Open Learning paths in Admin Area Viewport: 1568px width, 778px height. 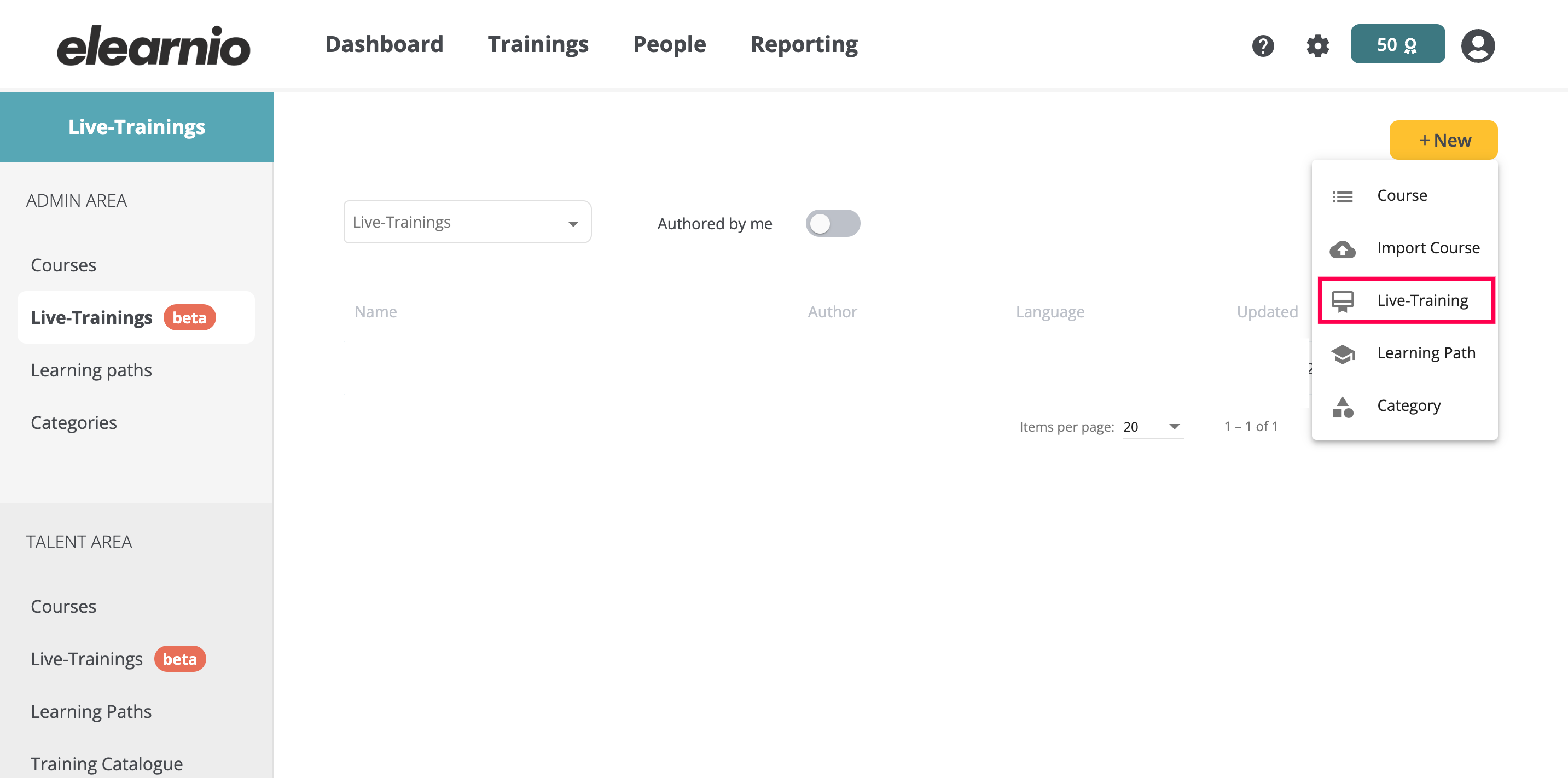(91, 370)
